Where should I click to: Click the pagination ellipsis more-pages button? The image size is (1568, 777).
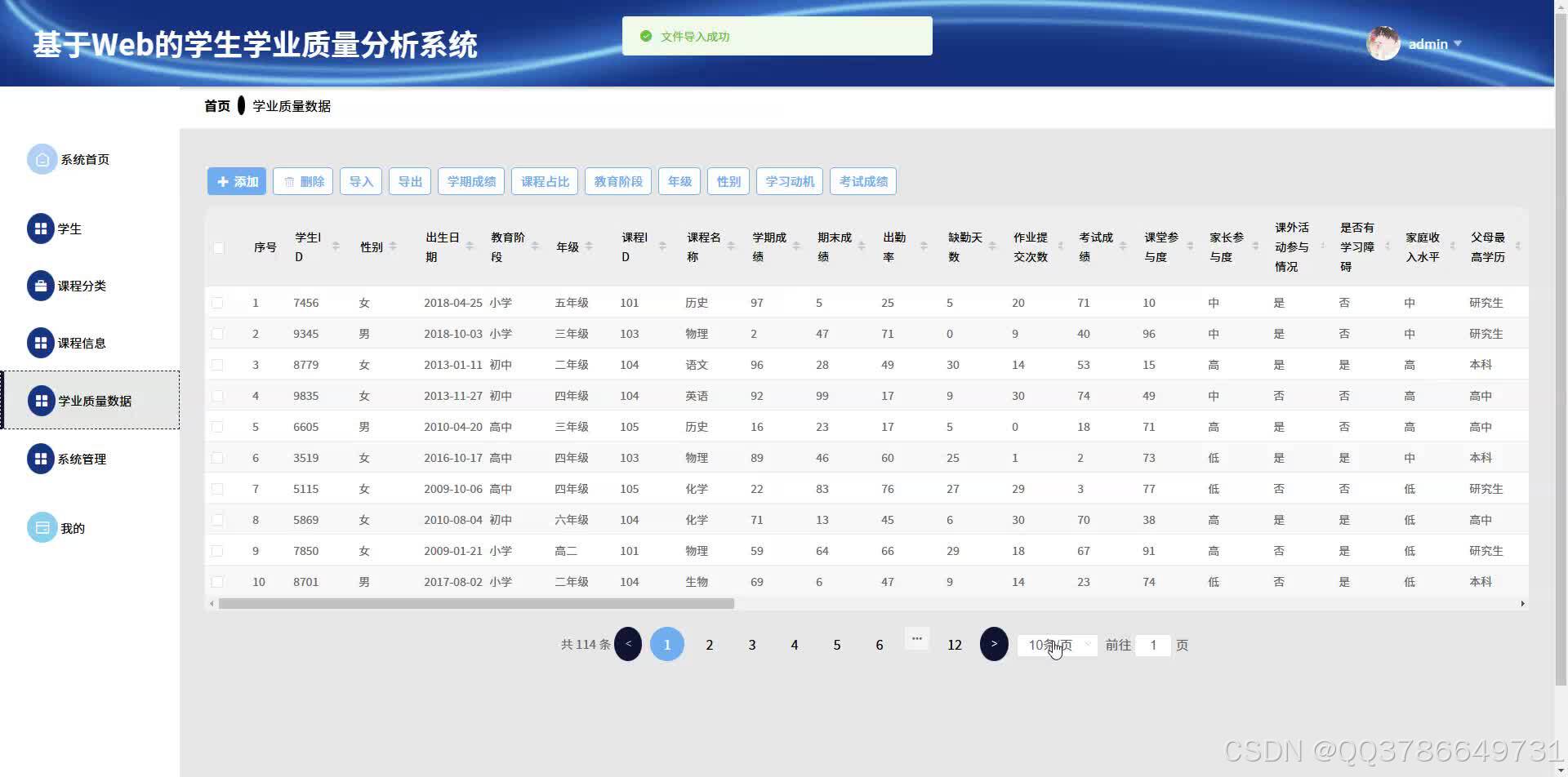[x=917, y=638]
